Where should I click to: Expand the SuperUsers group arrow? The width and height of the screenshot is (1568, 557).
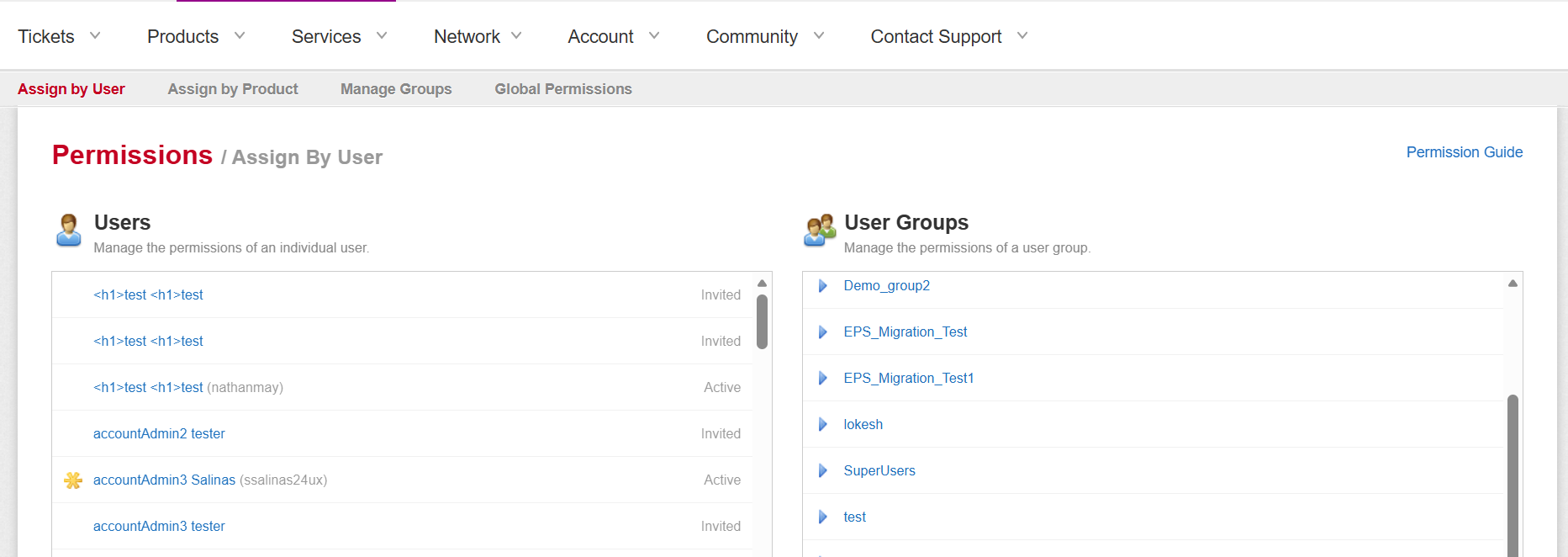[823, 471]
